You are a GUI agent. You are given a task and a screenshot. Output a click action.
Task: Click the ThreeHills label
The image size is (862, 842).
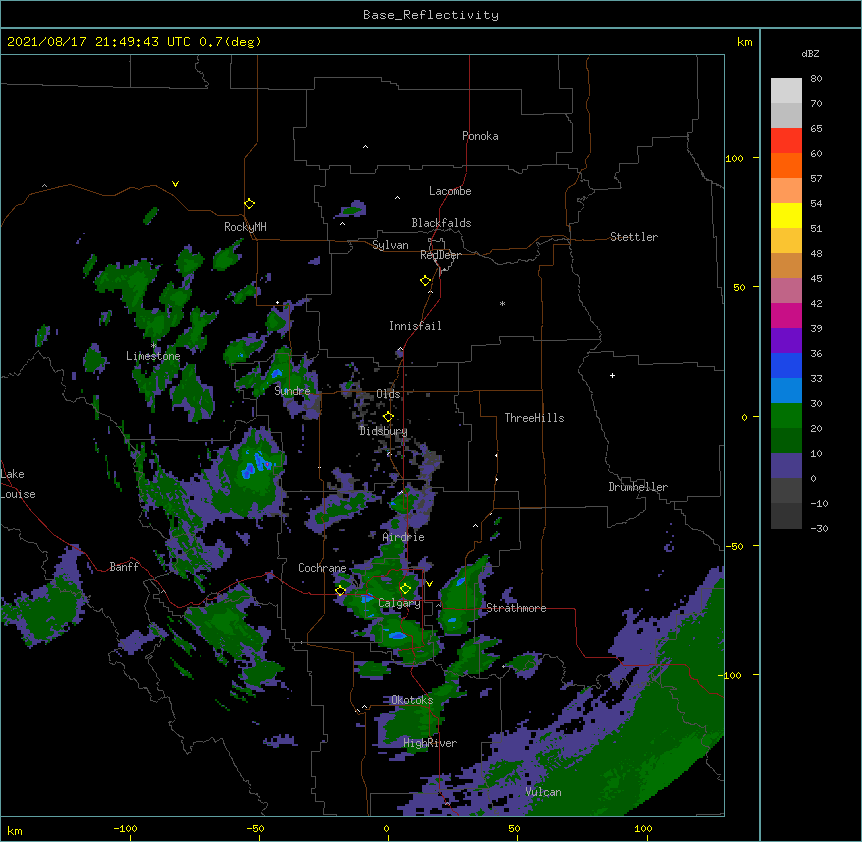pyautogui.click(x=534, y=418)
